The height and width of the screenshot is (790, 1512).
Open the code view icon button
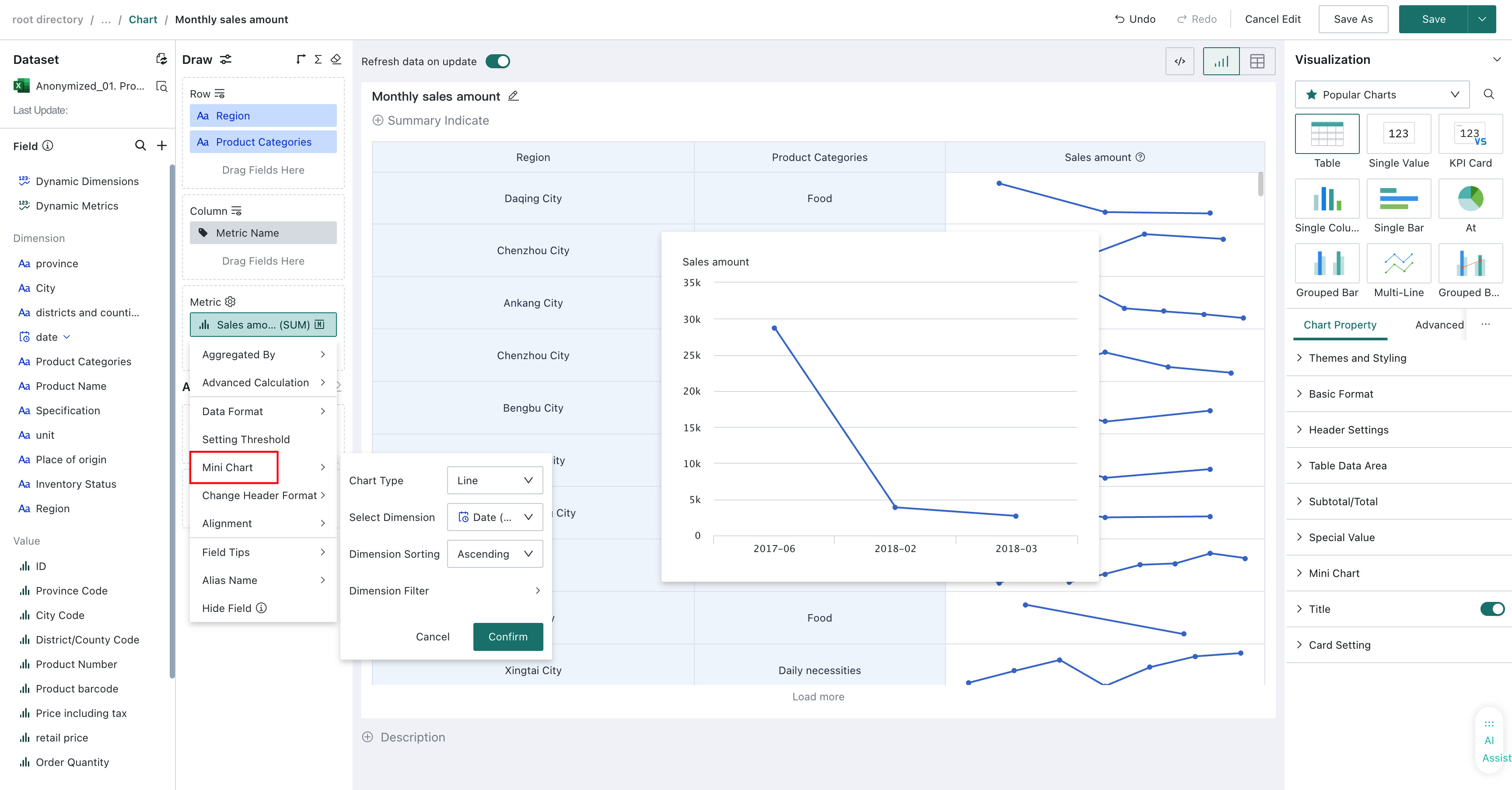pyautogui.click(x=1180, y=61)
